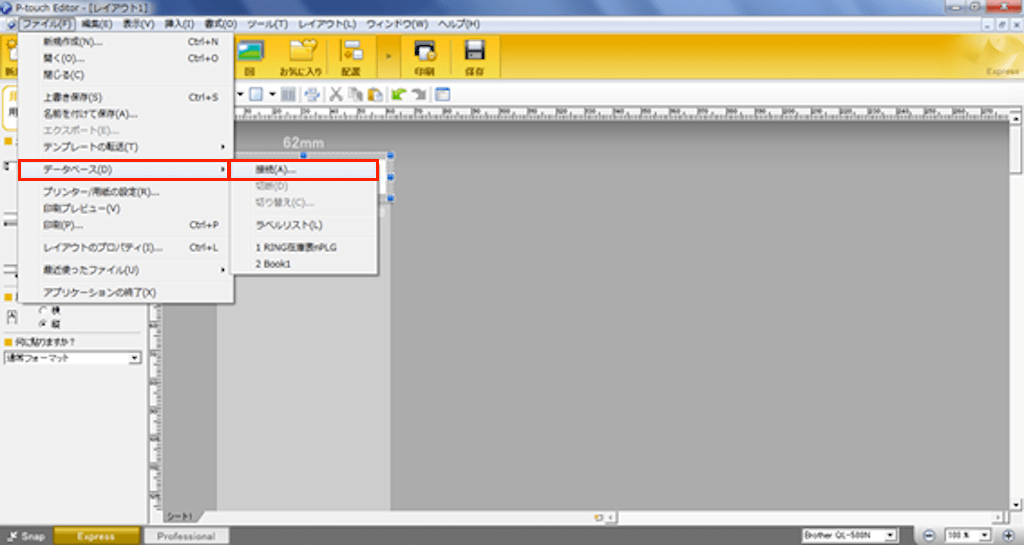This screenshot has width=1024, height=545.
Task: Click the Image (図) ribbon icon
Action: click(x=250, y=57)
